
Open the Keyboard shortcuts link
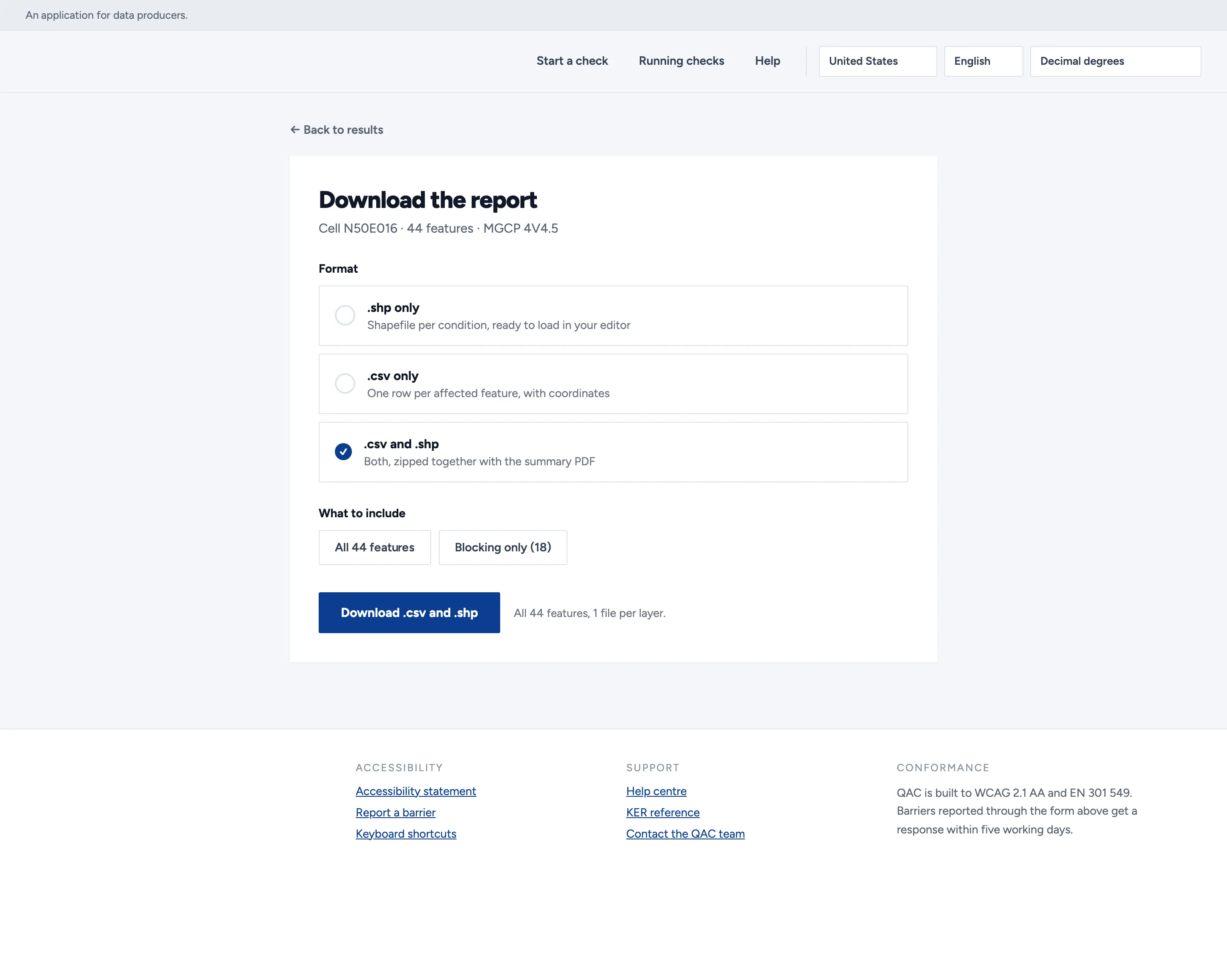point(406,834)
